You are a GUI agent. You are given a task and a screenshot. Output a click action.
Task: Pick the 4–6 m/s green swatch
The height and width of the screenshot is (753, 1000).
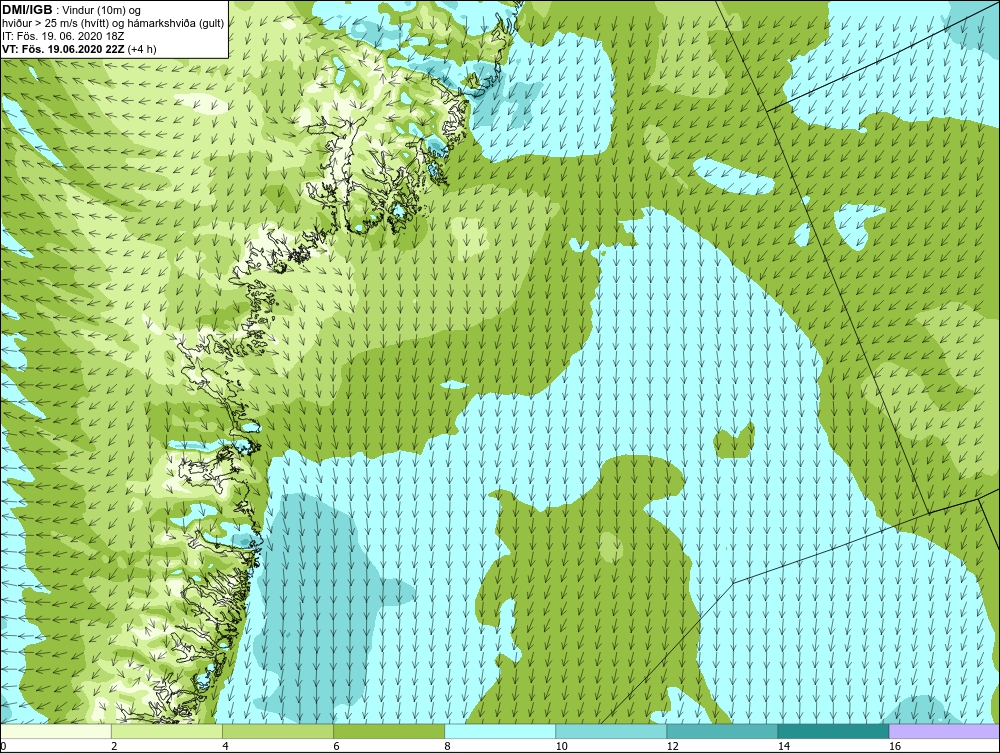[278, 731]
